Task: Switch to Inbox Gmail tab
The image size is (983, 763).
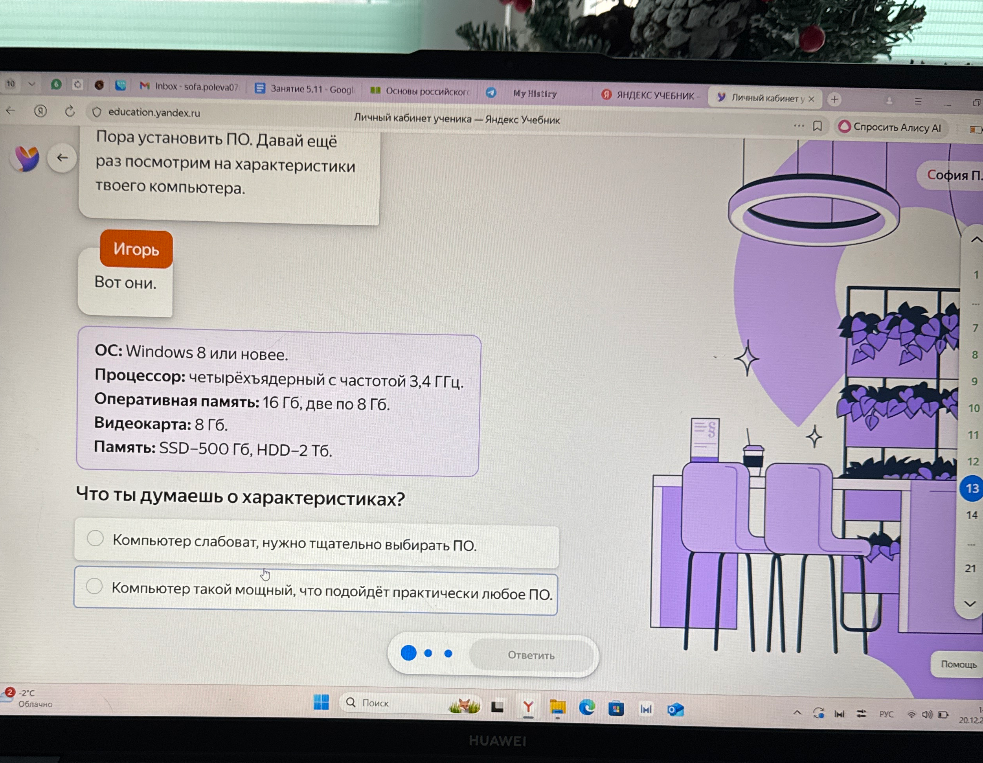Action: coord(189,87)
